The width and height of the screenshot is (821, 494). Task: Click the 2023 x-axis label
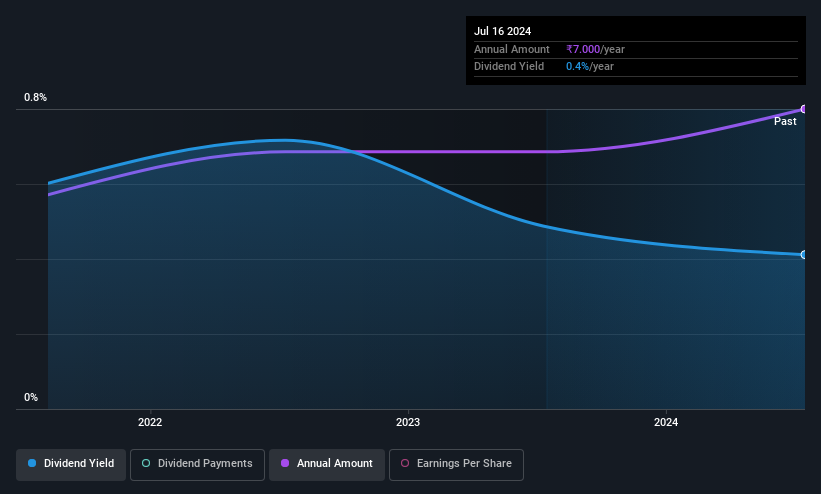[x=408, y=422]
